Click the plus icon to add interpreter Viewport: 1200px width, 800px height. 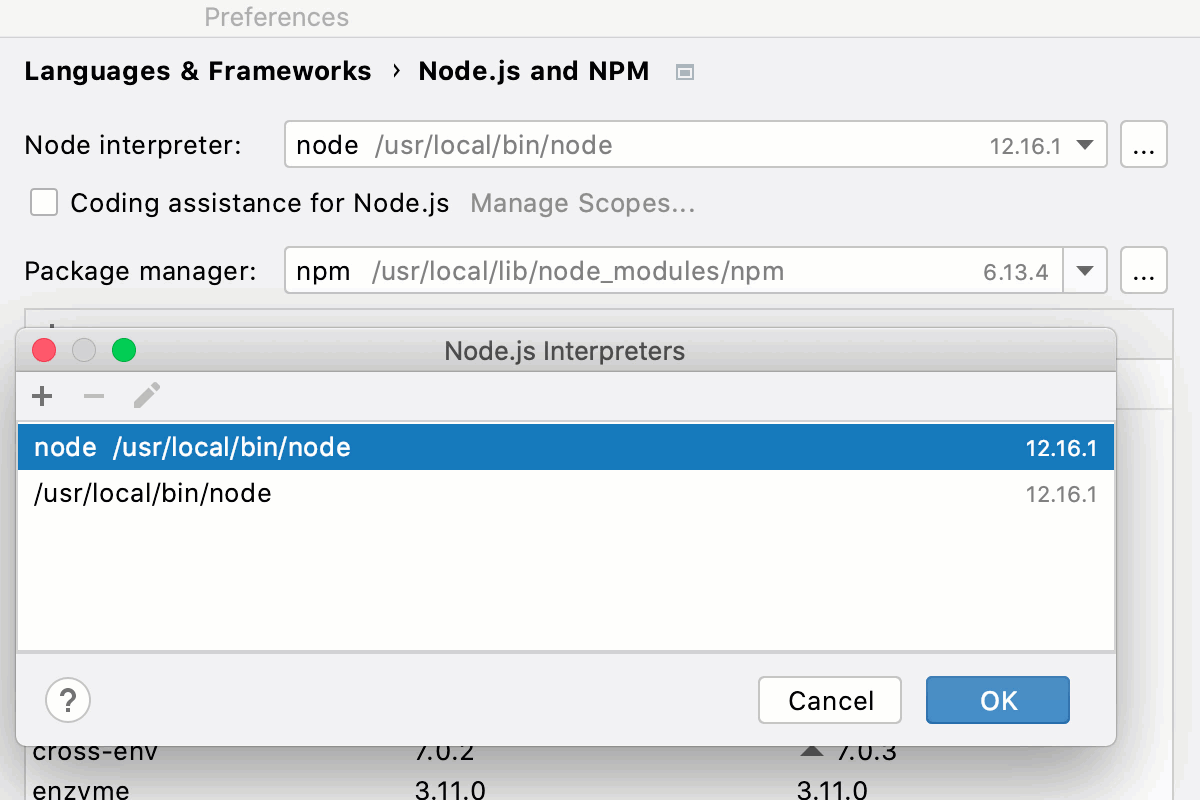point(42,395)
